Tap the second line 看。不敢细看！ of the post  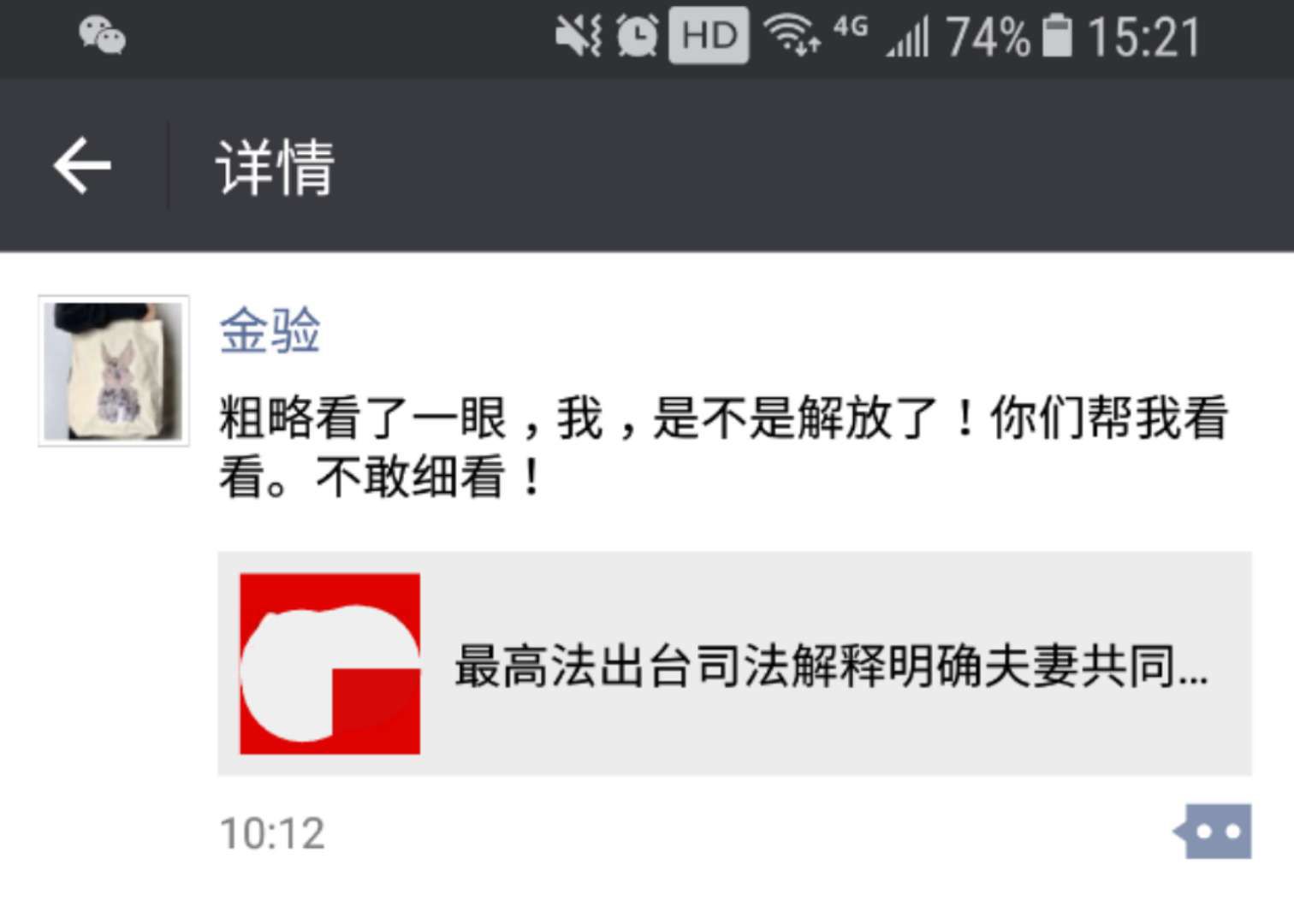tap(381, 476)
